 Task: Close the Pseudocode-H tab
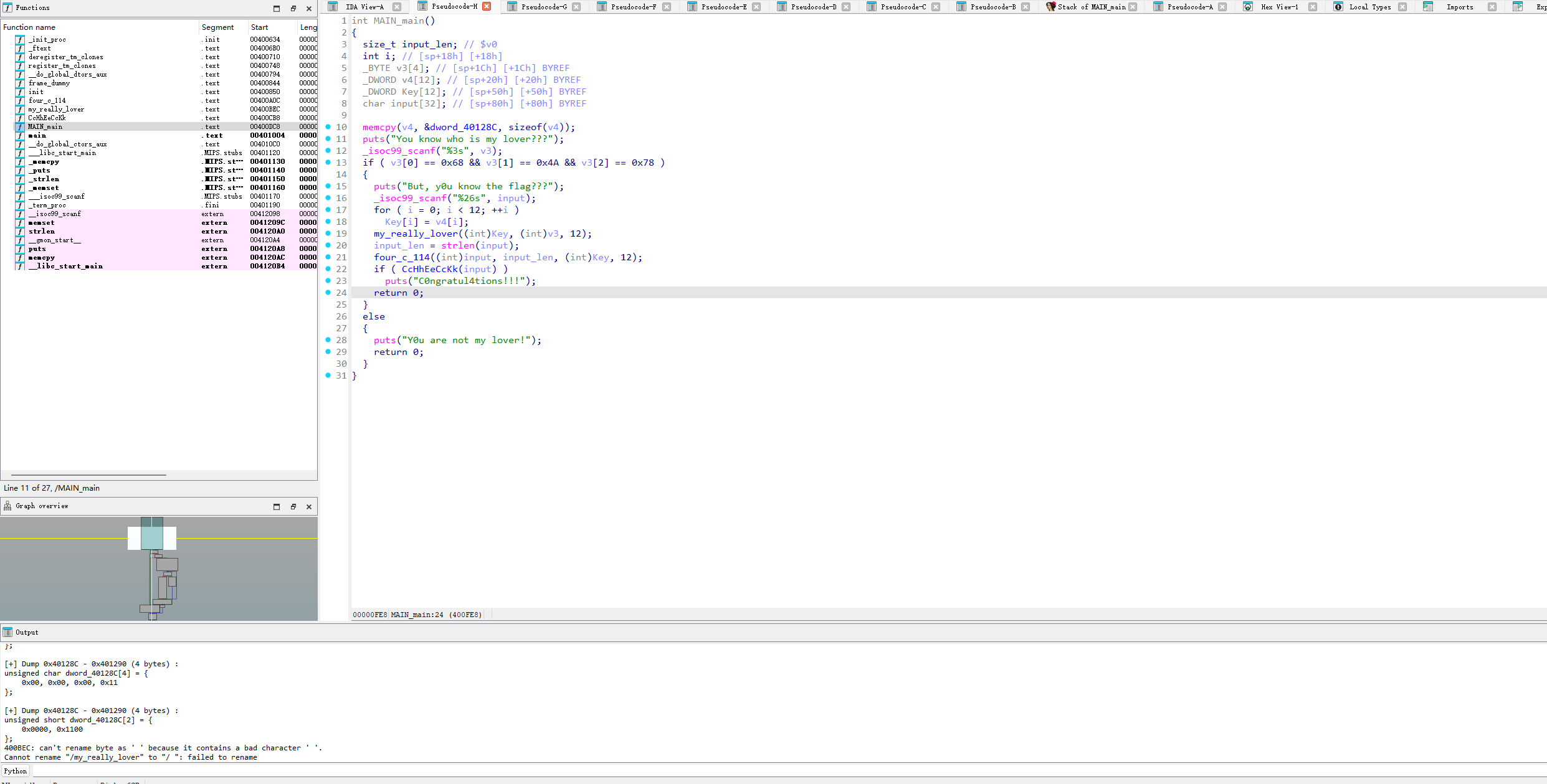pos(487,6)
